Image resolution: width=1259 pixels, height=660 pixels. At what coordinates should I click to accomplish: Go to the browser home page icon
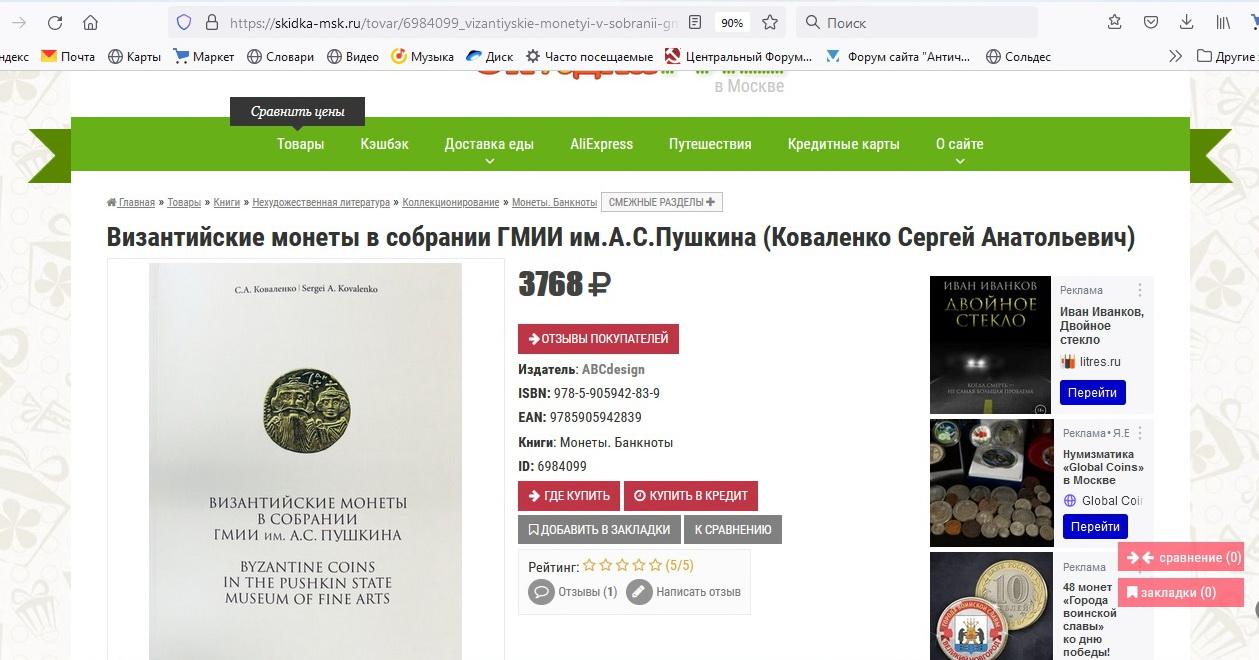tap(91, 22)
